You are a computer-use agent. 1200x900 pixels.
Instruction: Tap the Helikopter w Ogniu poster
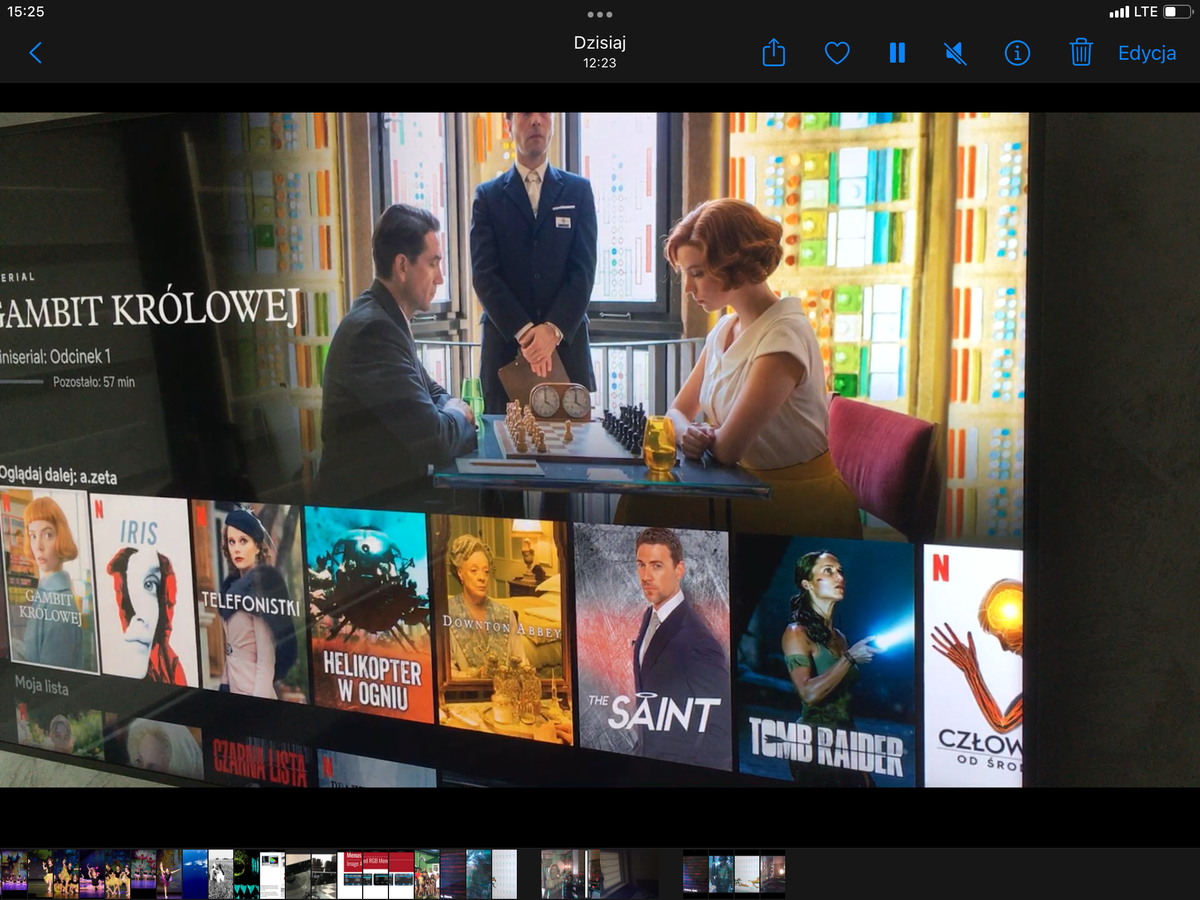click(x=369, y=614)
